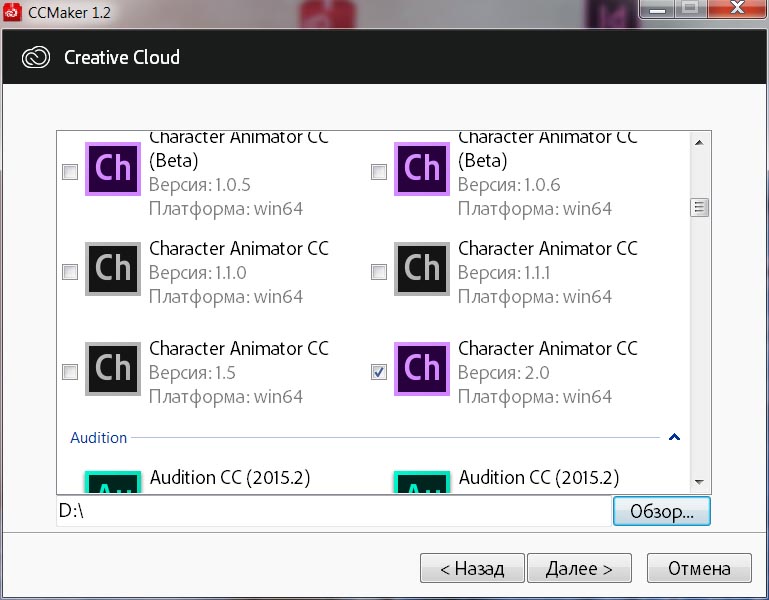769x600 pixels.
Task: Uncheck Character Animator CC version 2.0
Action: pos(379,372)
